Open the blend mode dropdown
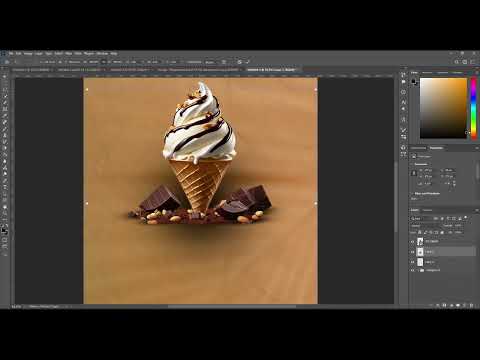This screenshot has width=480, height=360. pyautogui.click(x=426, y=226)
